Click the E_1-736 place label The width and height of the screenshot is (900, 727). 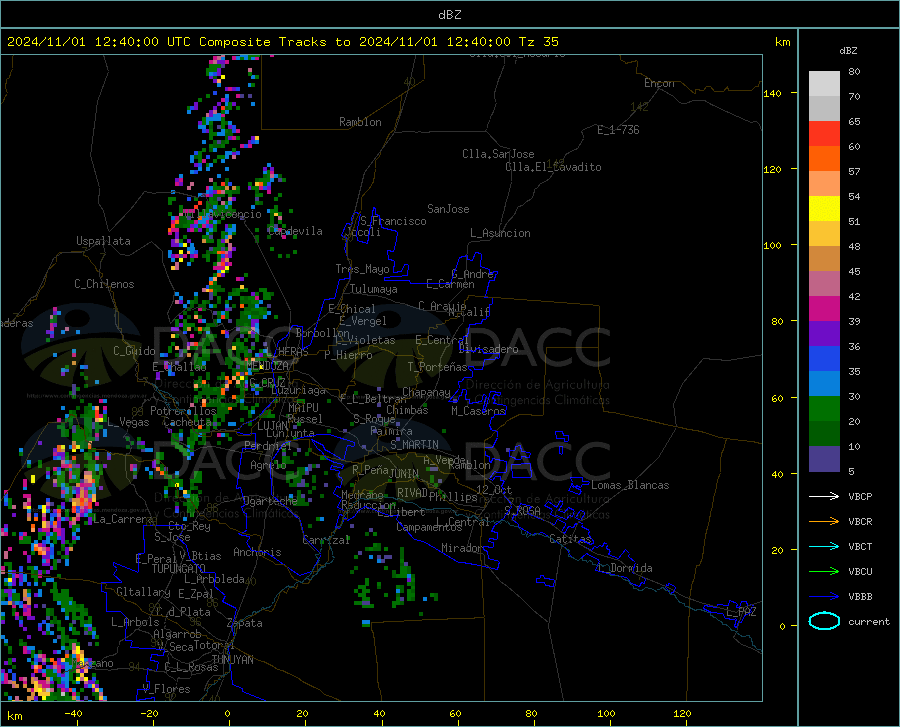coord(618,130)
